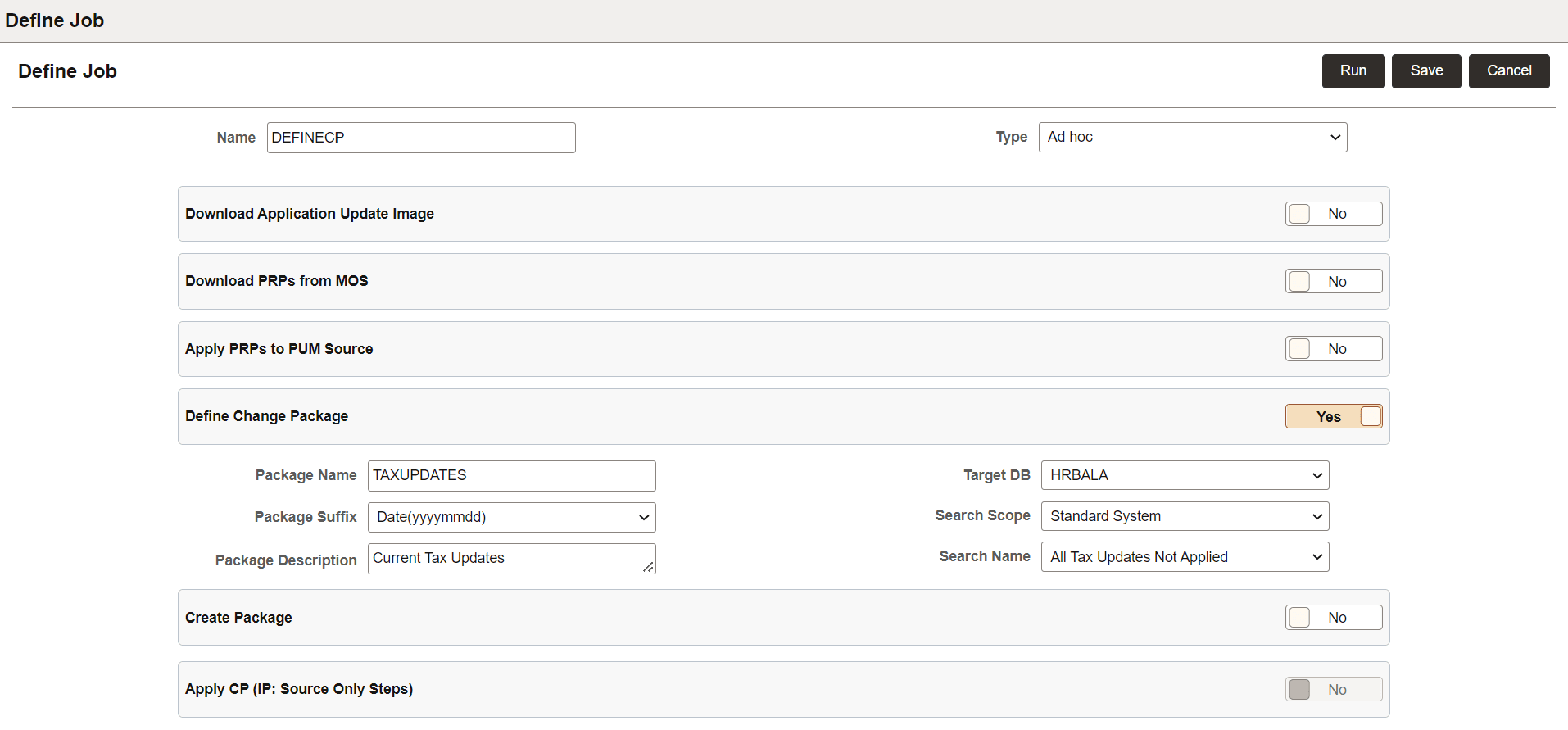Viewport: 1568px width, 730px height.
Task: Enable the Create Package switch
Action: pyautogui.click(x=1334, y=618)
